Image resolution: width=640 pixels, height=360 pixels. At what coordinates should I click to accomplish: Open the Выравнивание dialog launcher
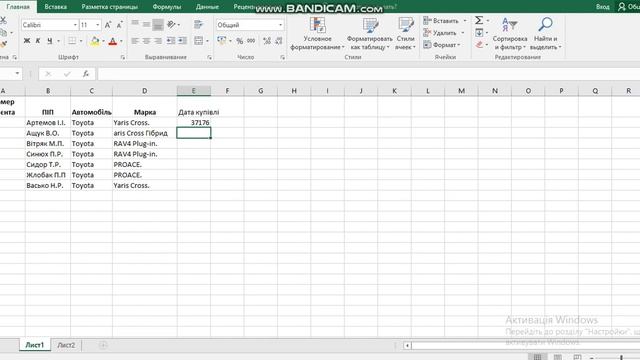pos(209,58)
